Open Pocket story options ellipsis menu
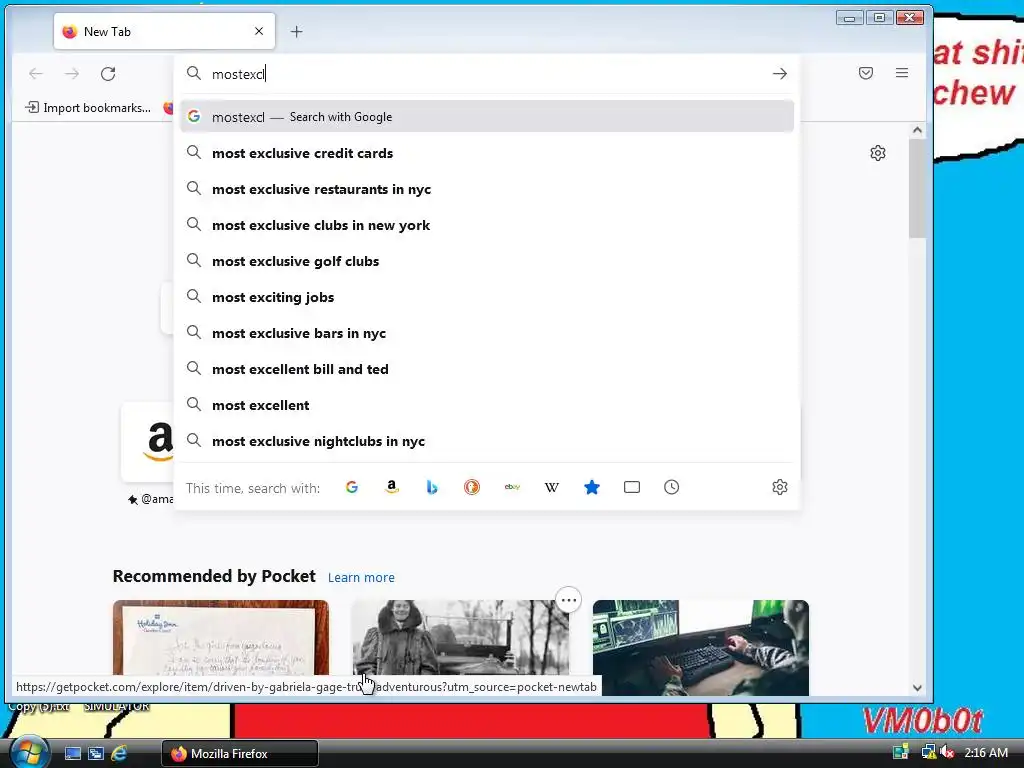The height and width of the screenshot is (768, 1024). point(569,600)
